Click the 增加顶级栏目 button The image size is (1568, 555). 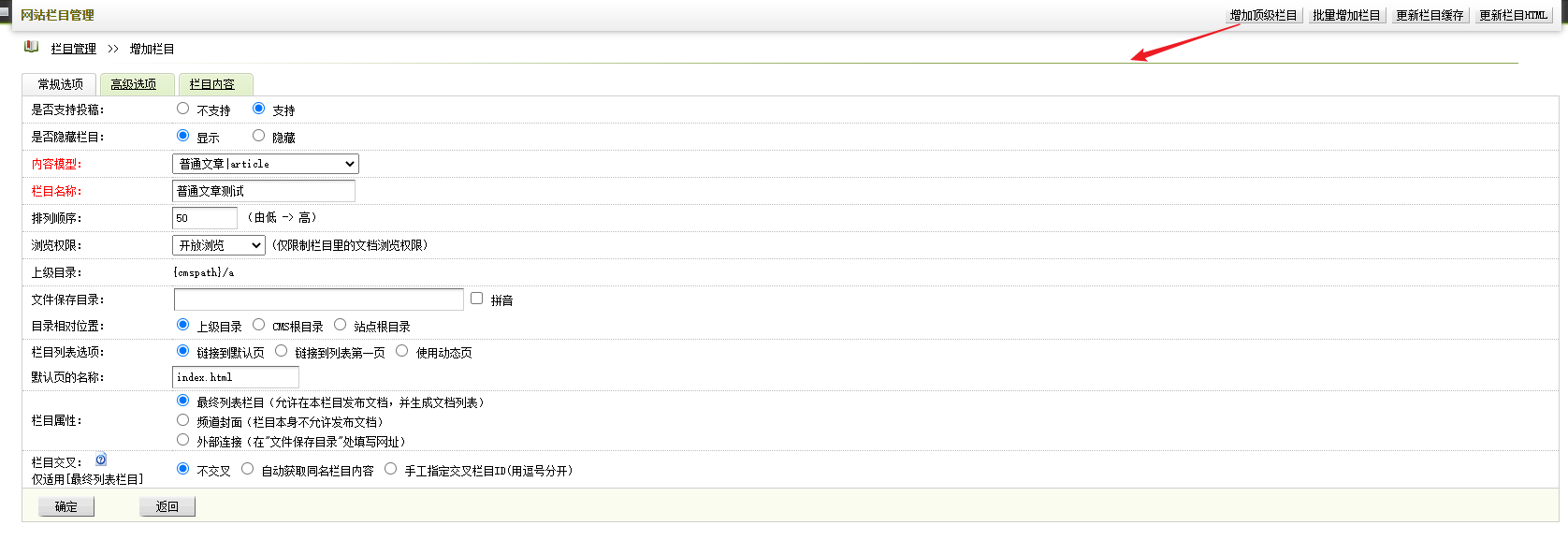(x=1264, y=15)
